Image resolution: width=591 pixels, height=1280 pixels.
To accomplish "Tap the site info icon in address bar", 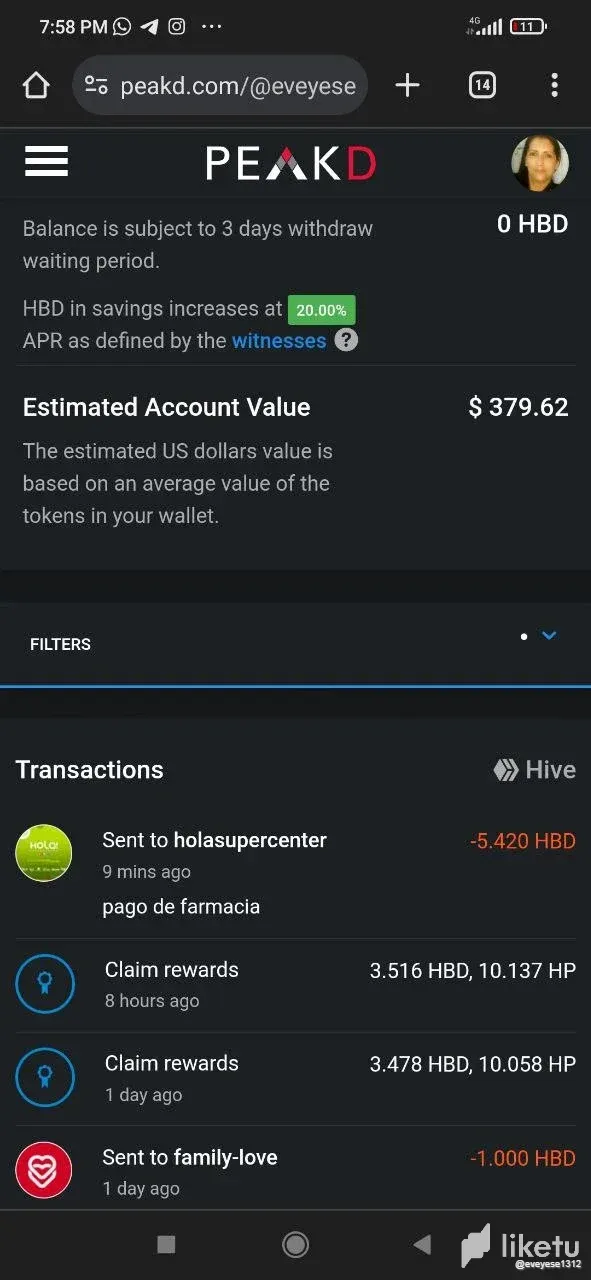I will 96,86.
